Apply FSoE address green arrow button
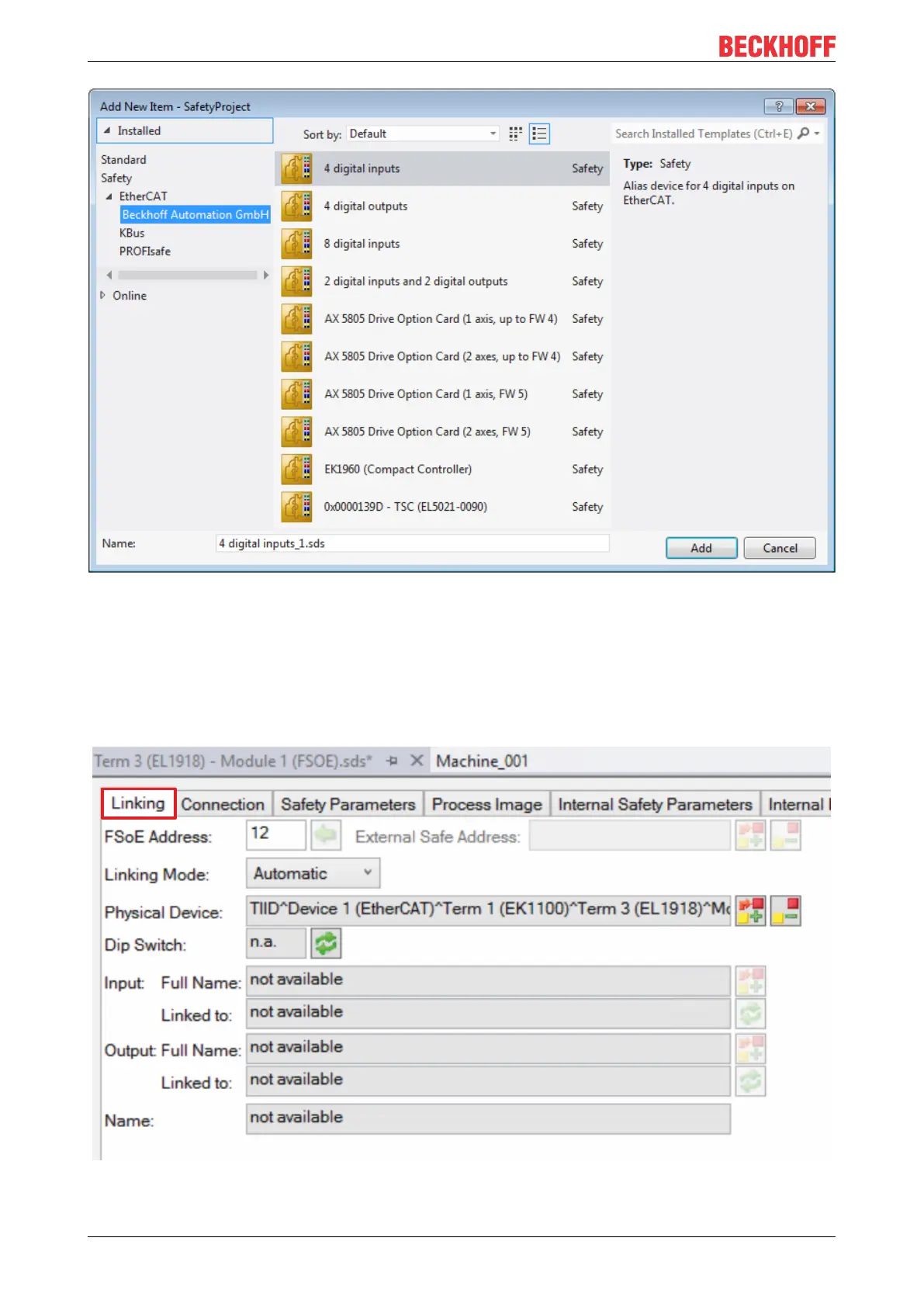 pos(326,835)
